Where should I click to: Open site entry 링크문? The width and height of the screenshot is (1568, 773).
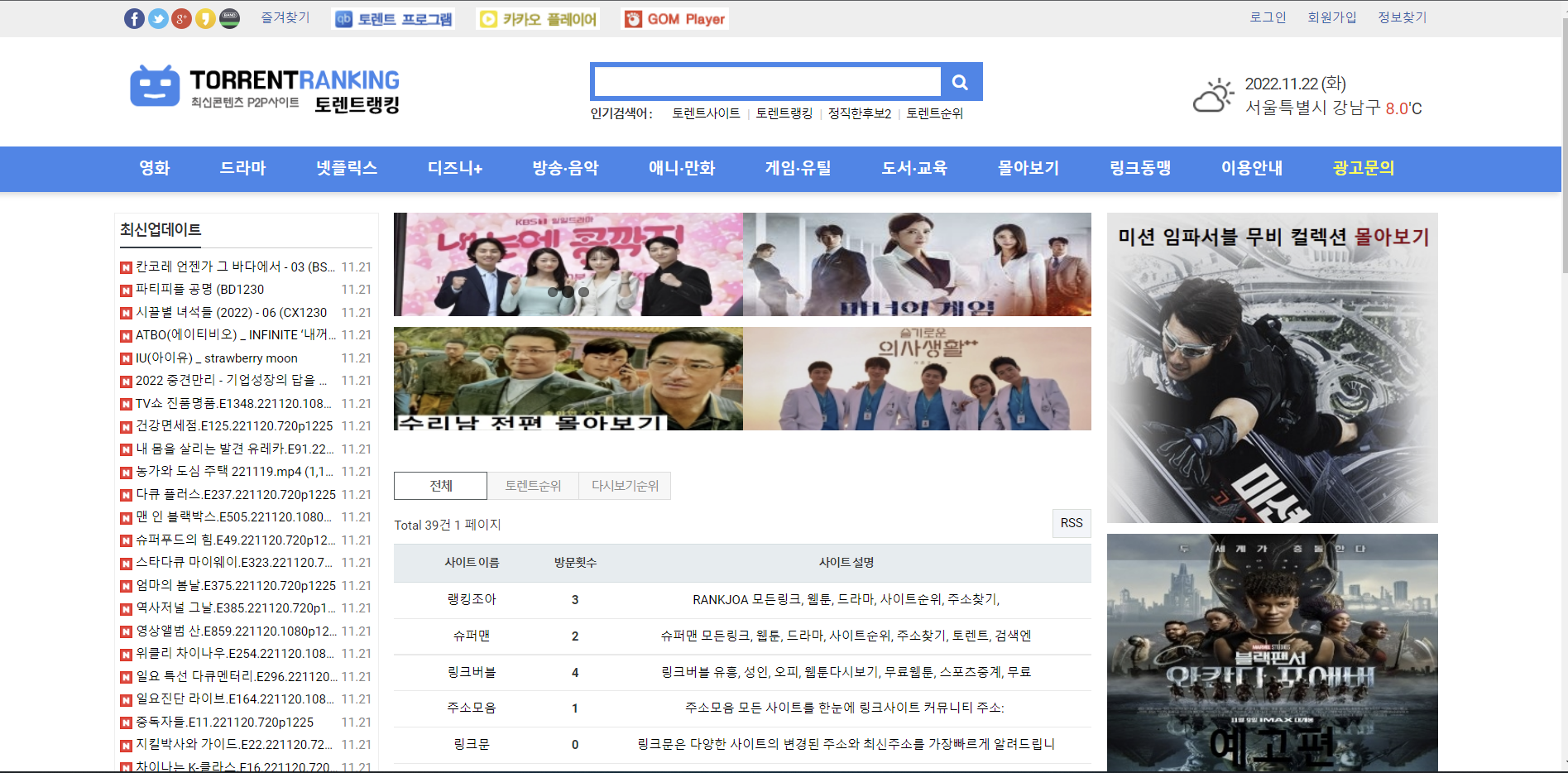[472, 744]
